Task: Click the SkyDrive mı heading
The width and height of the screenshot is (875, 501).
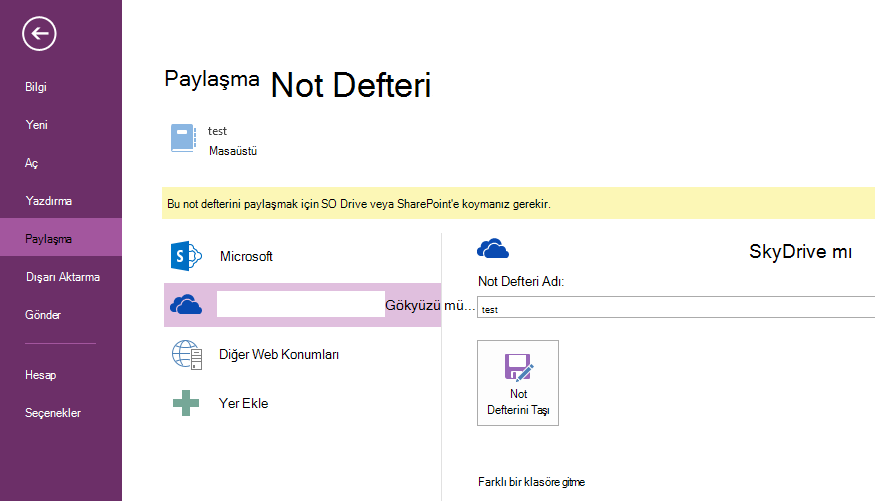Action: (x=800, y=252)
